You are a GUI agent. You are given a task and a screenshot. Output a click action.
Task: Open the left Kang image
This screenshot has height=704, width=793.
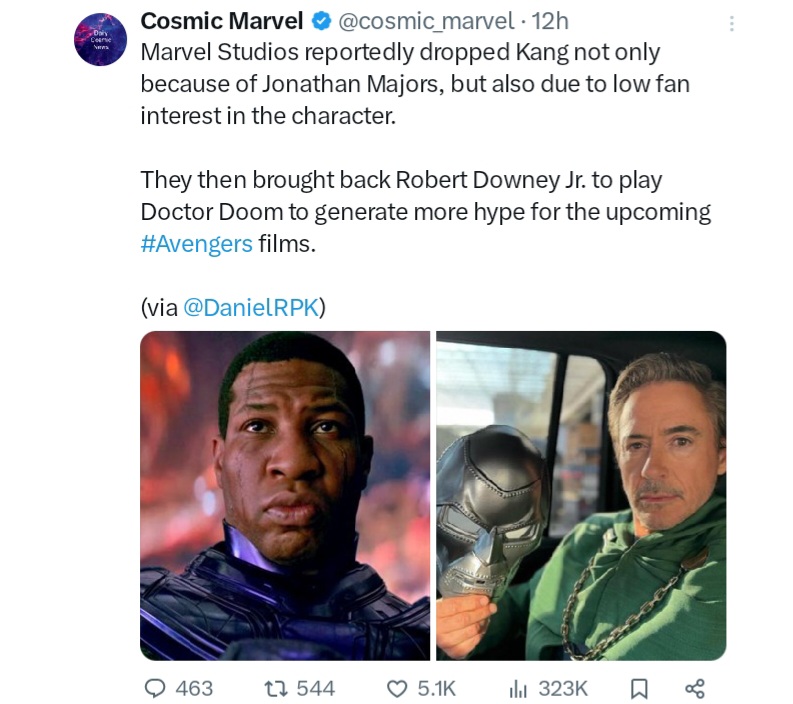(285, 495)
